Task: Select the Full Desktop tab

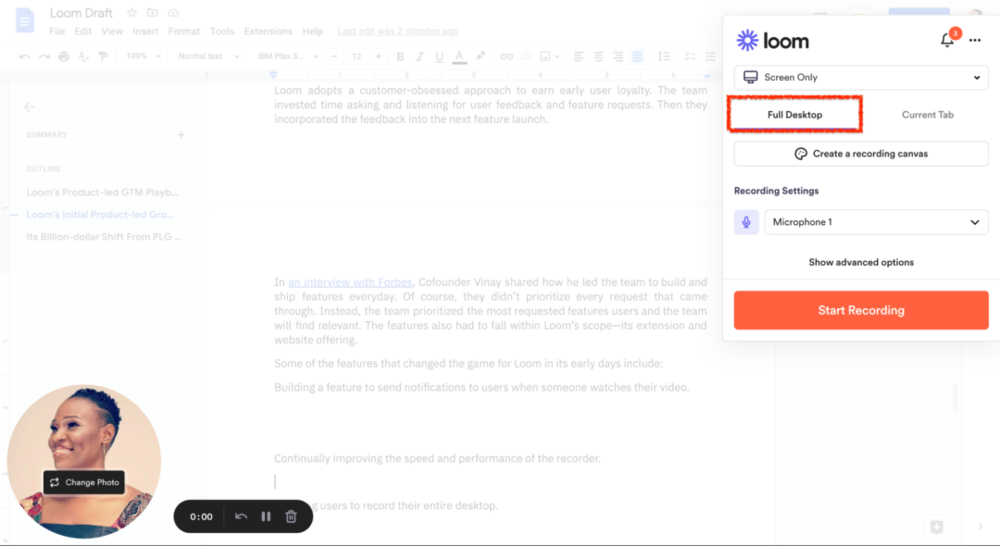Action: pos(795,115)
